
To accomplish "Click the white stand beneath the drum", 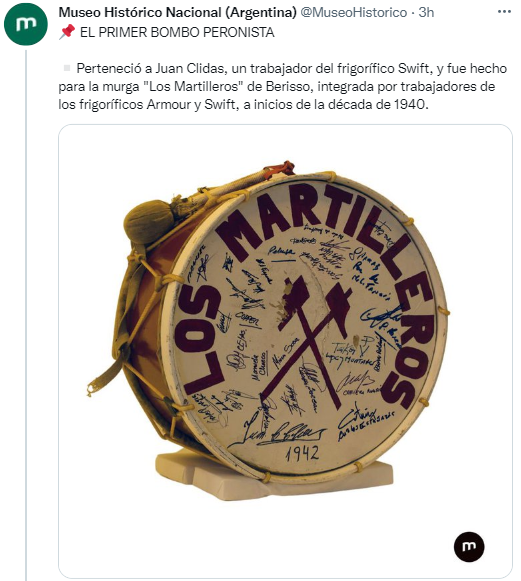I will pyautogui.click(x=274, y=475).
